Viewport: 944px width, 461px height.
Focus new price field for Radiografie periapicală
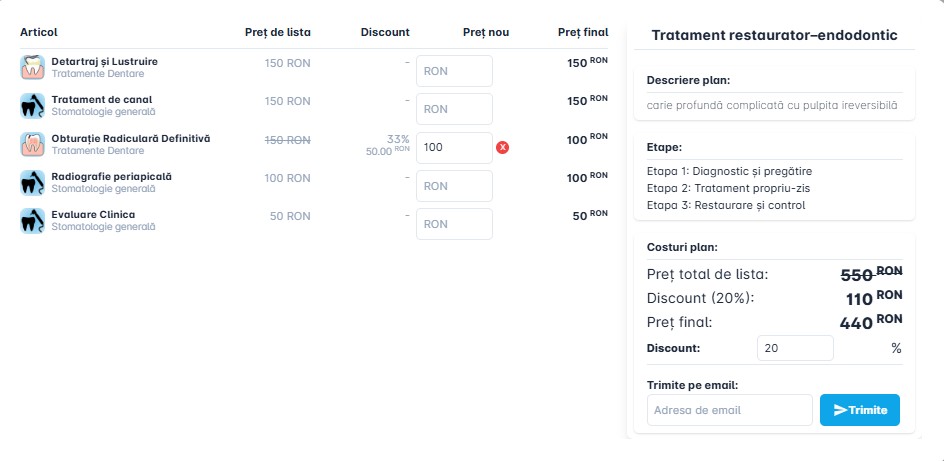point(454,186)
